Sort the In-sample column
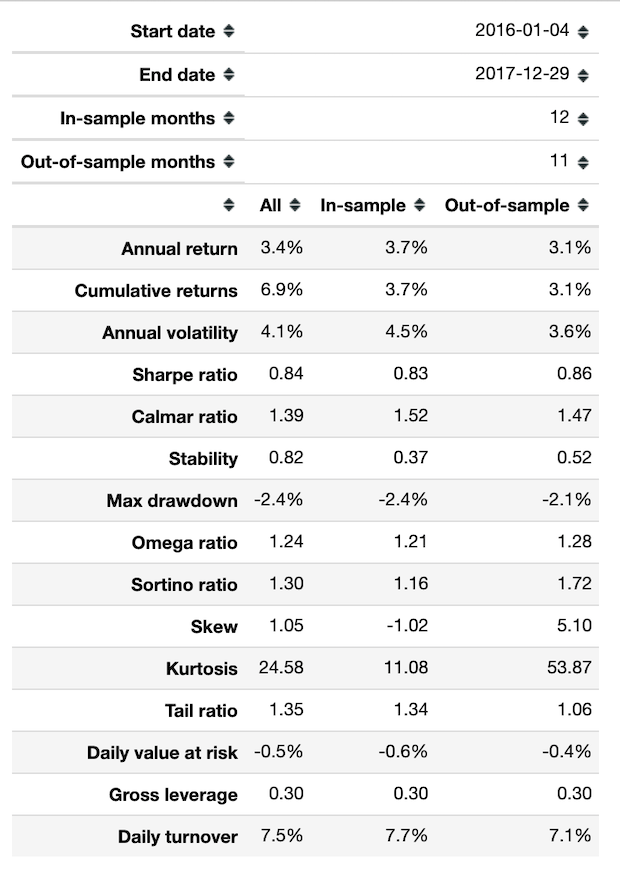This screenshot has height=873, width=620. 418,205
